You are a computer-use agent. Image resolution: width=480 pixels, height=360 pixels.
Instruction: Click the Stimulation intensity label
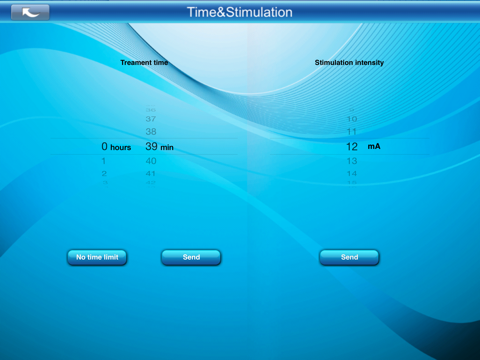tap(349, 63)
